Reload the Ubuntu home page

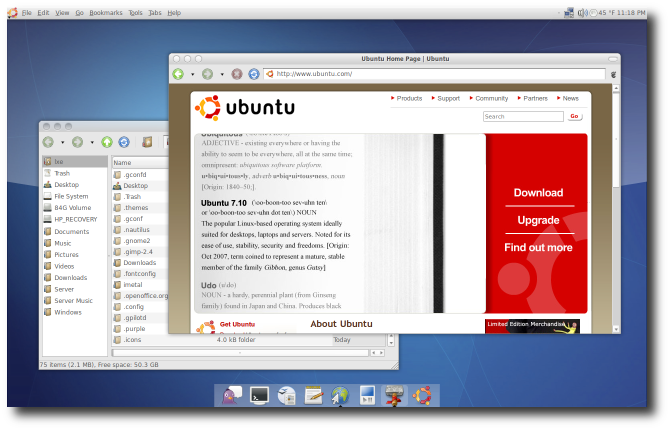point(254,74)
